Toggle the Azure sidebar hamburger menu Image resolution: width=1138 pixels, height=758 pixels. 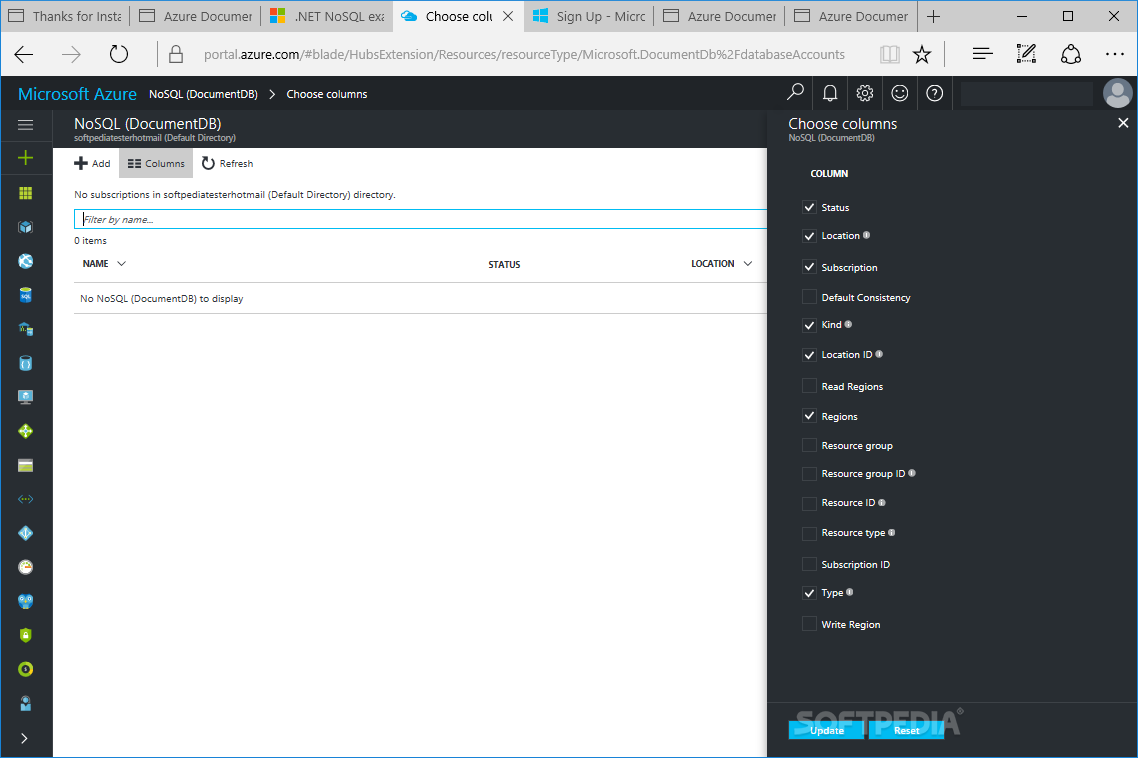25,125
